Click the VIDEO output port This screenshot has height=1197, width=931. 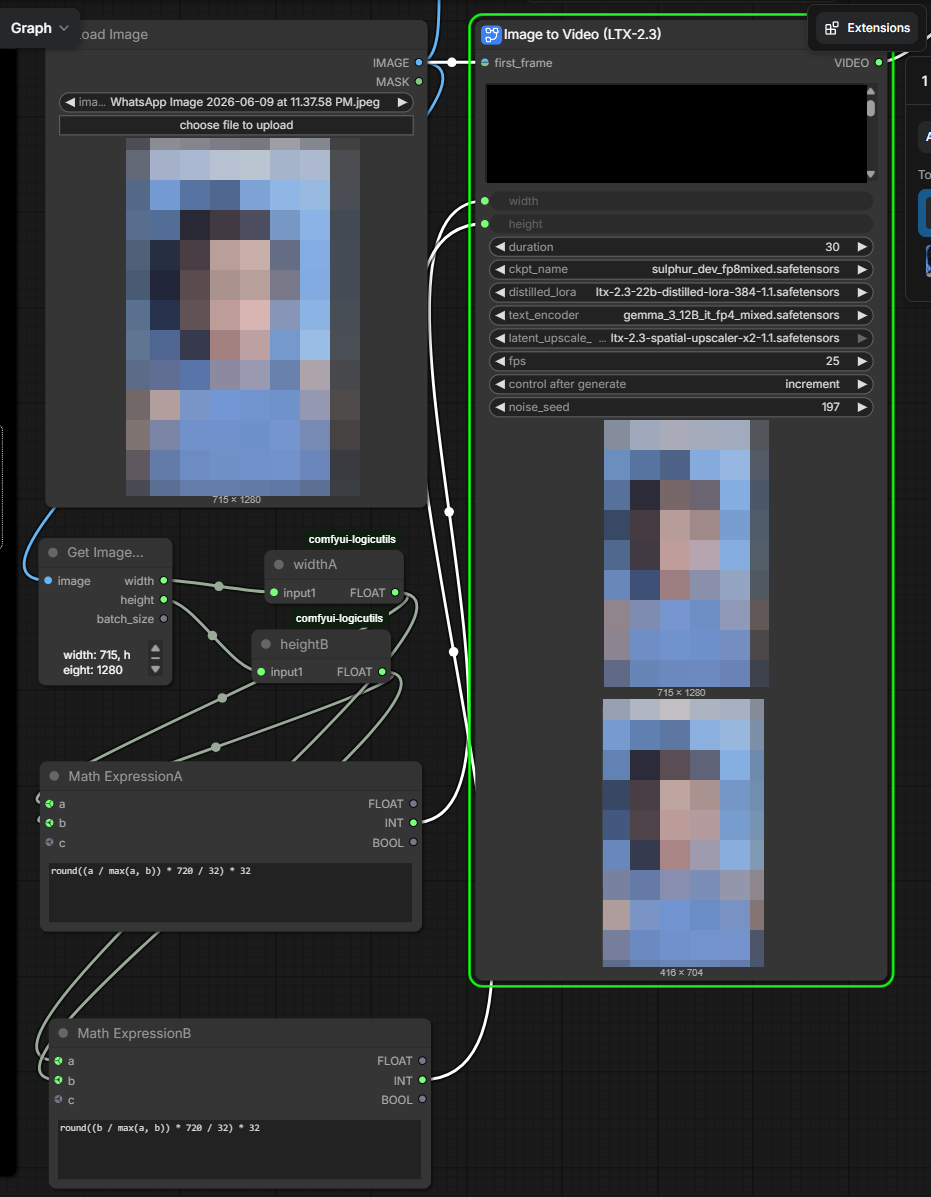[879, 63]
